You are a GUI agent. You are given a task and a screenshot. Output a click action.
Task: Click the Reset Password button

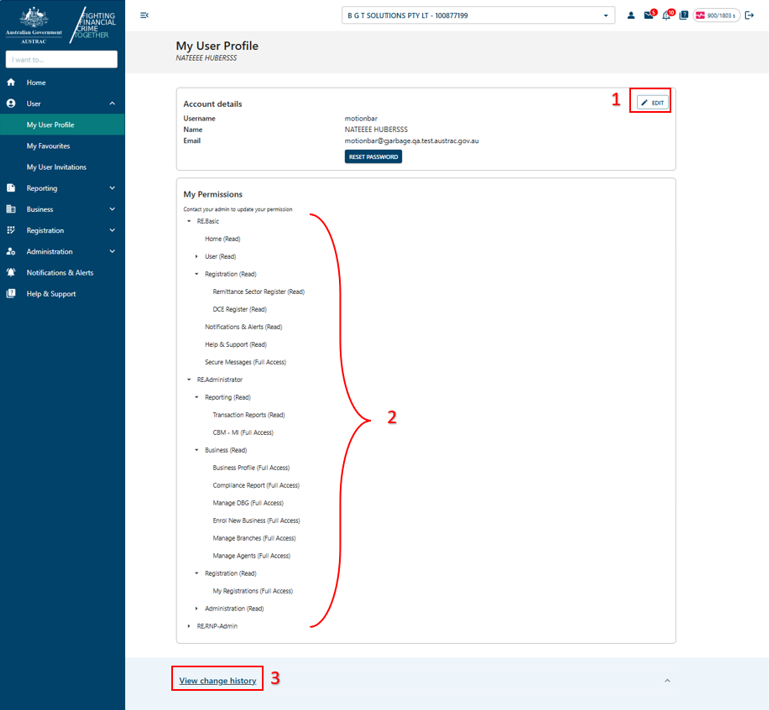[x=373, y=157]
